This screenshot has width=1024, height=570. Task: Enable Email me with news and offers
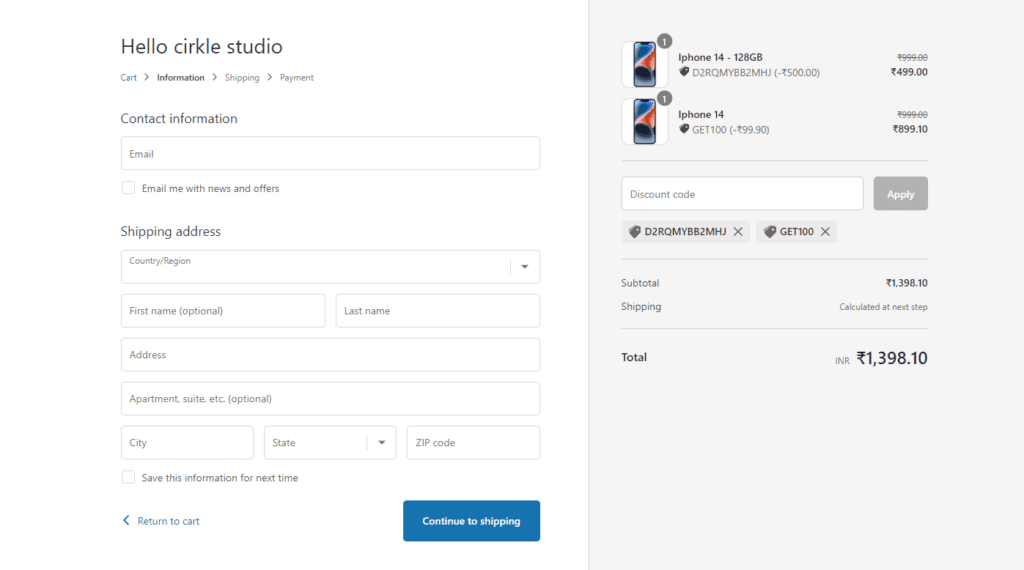128,188
